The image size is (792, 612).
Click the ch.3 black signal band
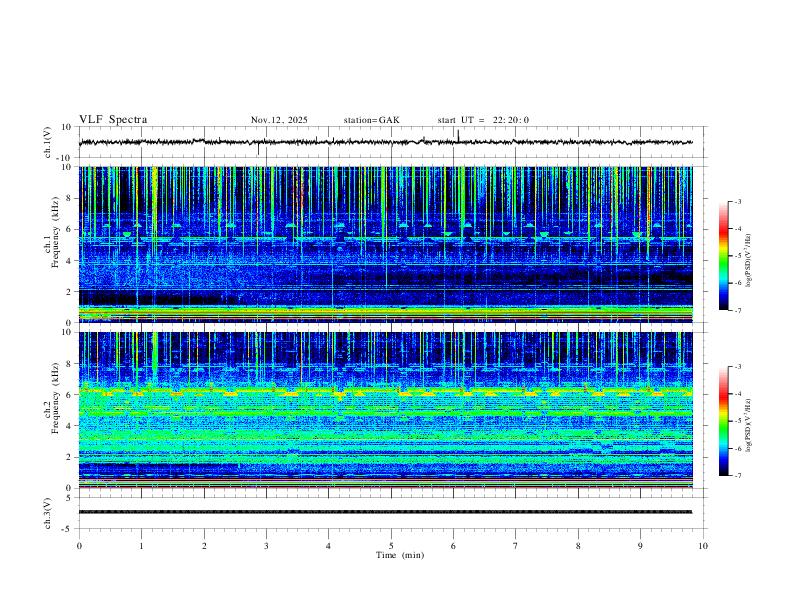click(x=385, y=512)
